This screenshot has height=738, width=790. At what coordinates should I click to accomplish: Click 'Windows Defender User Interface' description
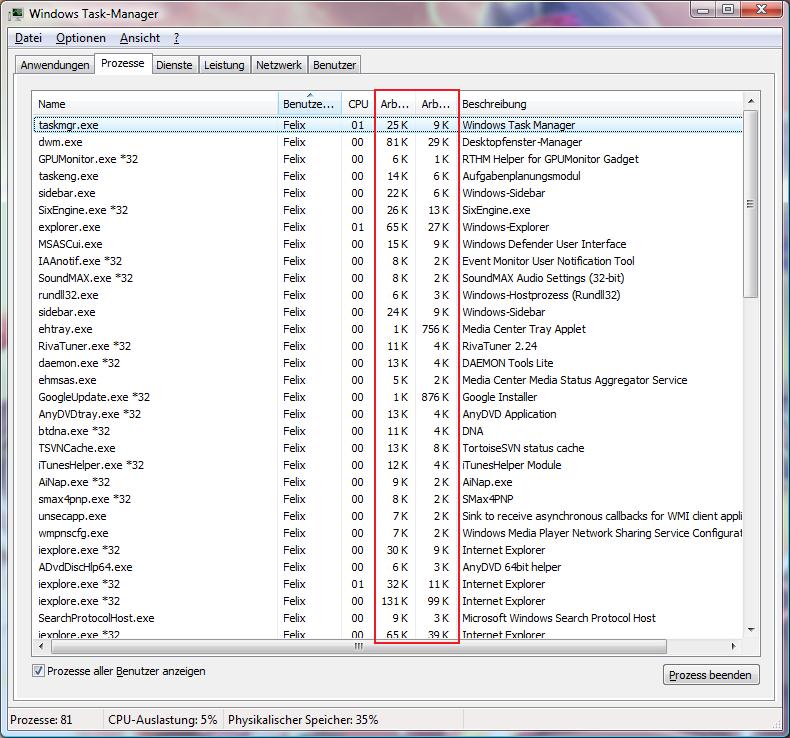(544, 244)
